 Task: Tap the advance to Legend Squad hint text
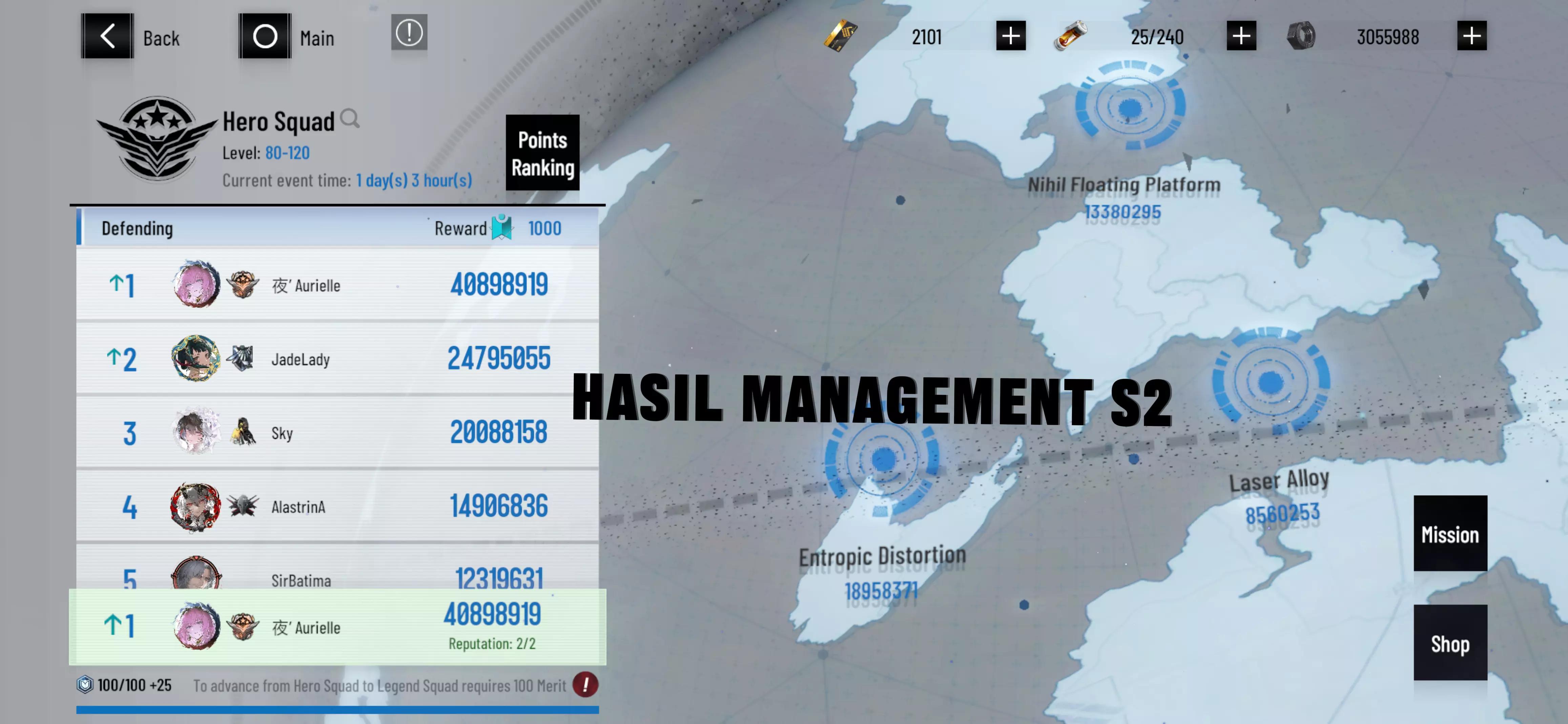(380, 686)
